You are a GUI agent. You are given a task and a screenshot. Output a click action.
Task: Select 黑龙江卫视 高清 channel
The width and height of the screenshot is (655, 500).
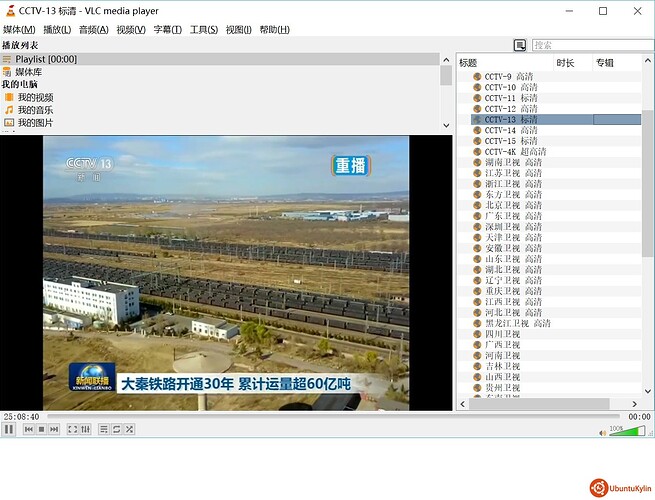point(518,323)
